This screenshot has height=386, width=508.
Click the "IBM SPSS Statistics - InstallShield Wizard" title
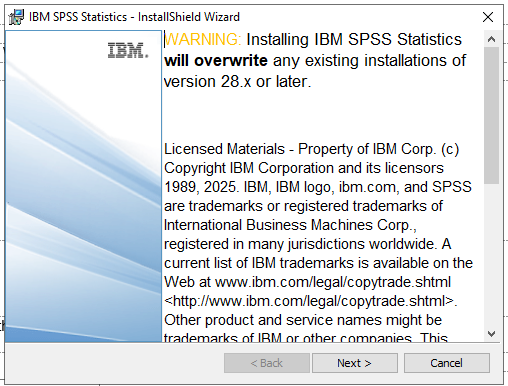pyautogui.click(x=134, y=17)
